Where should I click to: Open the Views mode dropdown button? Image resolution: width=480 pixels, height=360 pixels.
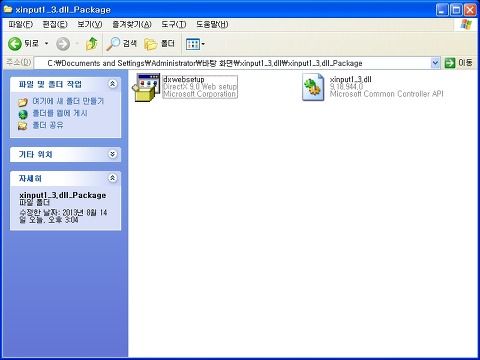195,44
